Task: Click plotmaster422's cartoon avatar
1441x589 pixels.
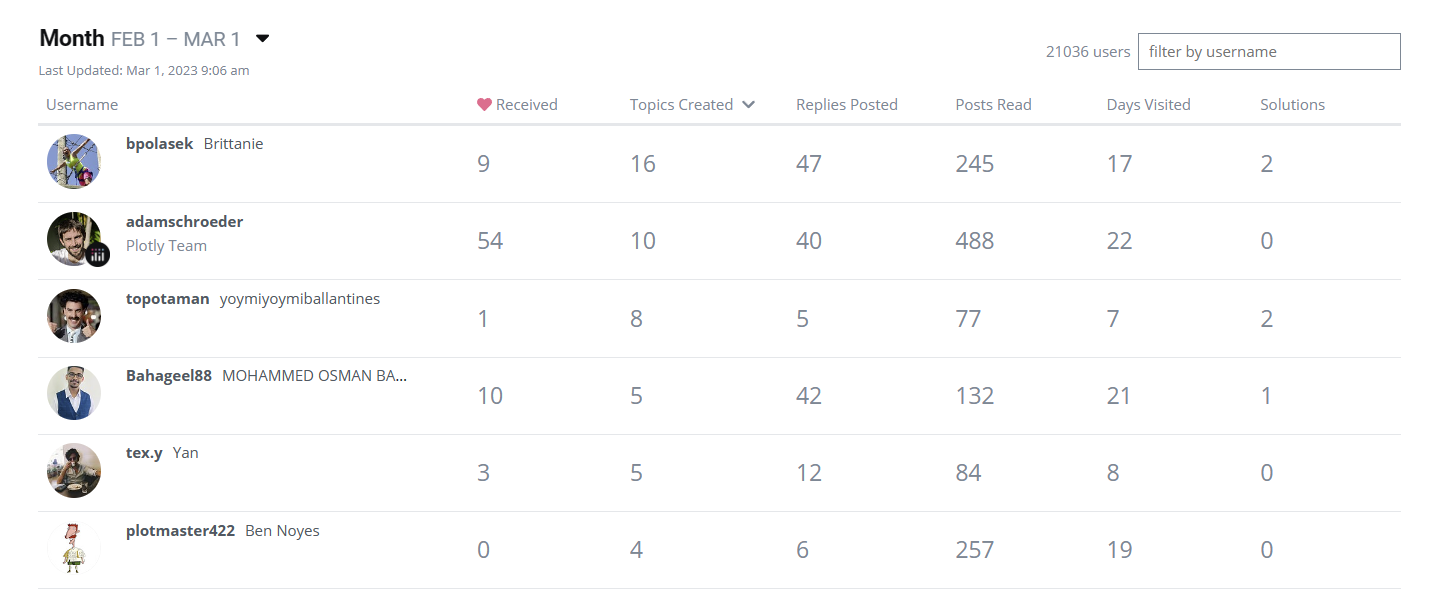Action: tap(74, 547)
